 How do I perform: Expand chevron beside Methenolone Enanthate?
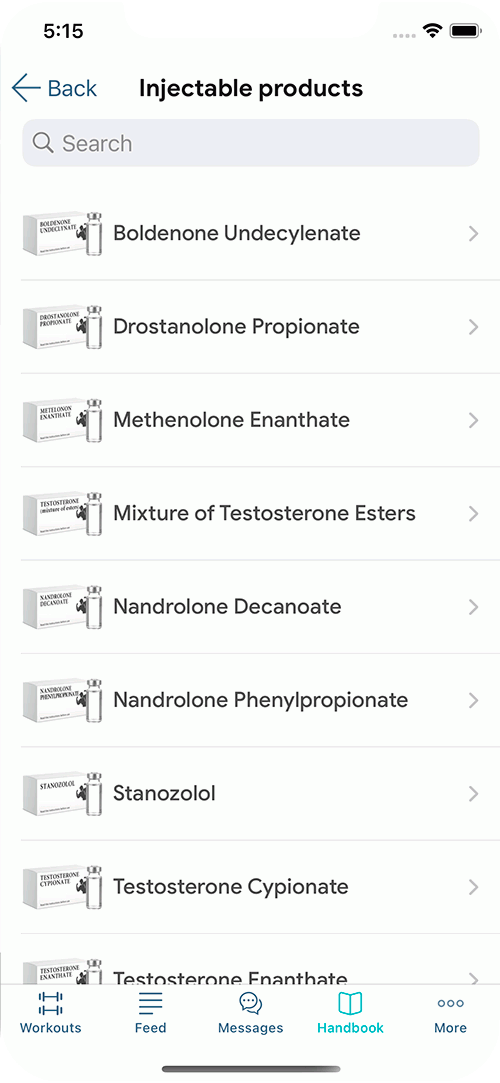(x=473, y=420)
